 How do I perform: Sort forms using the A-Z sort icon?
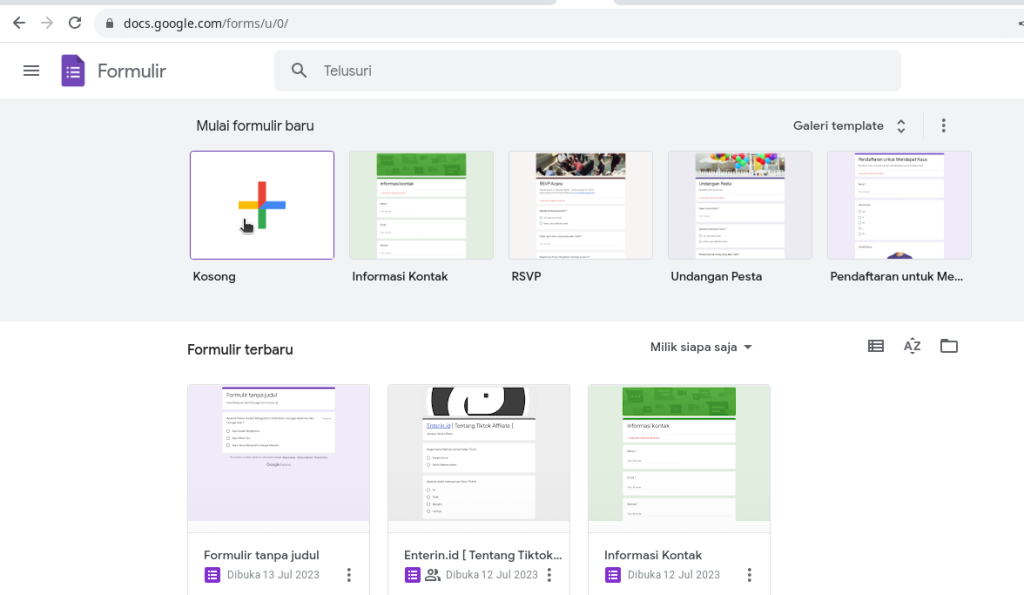(x=911, y=345)
